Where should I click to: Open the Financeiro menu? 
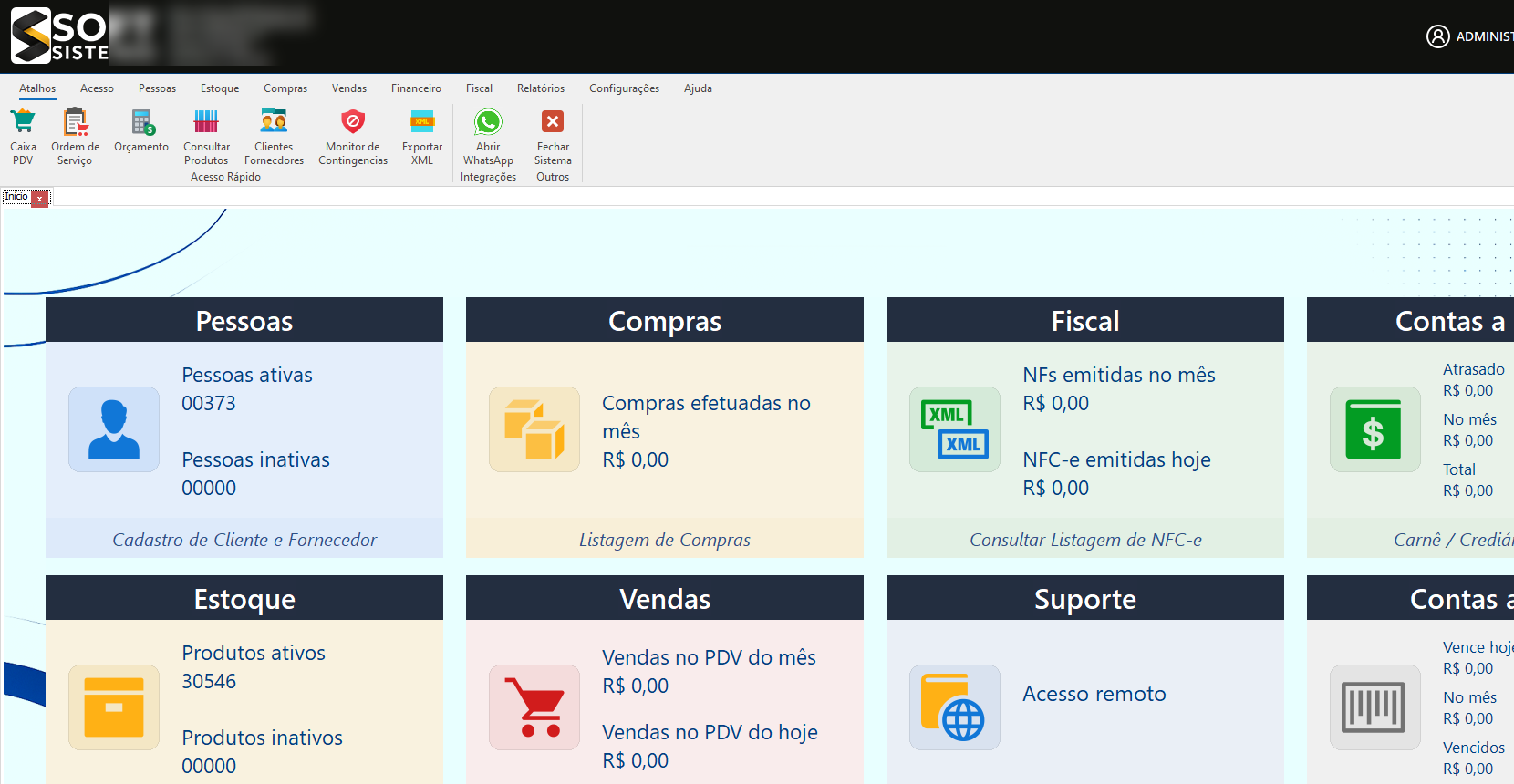click(x=416, y=88)
